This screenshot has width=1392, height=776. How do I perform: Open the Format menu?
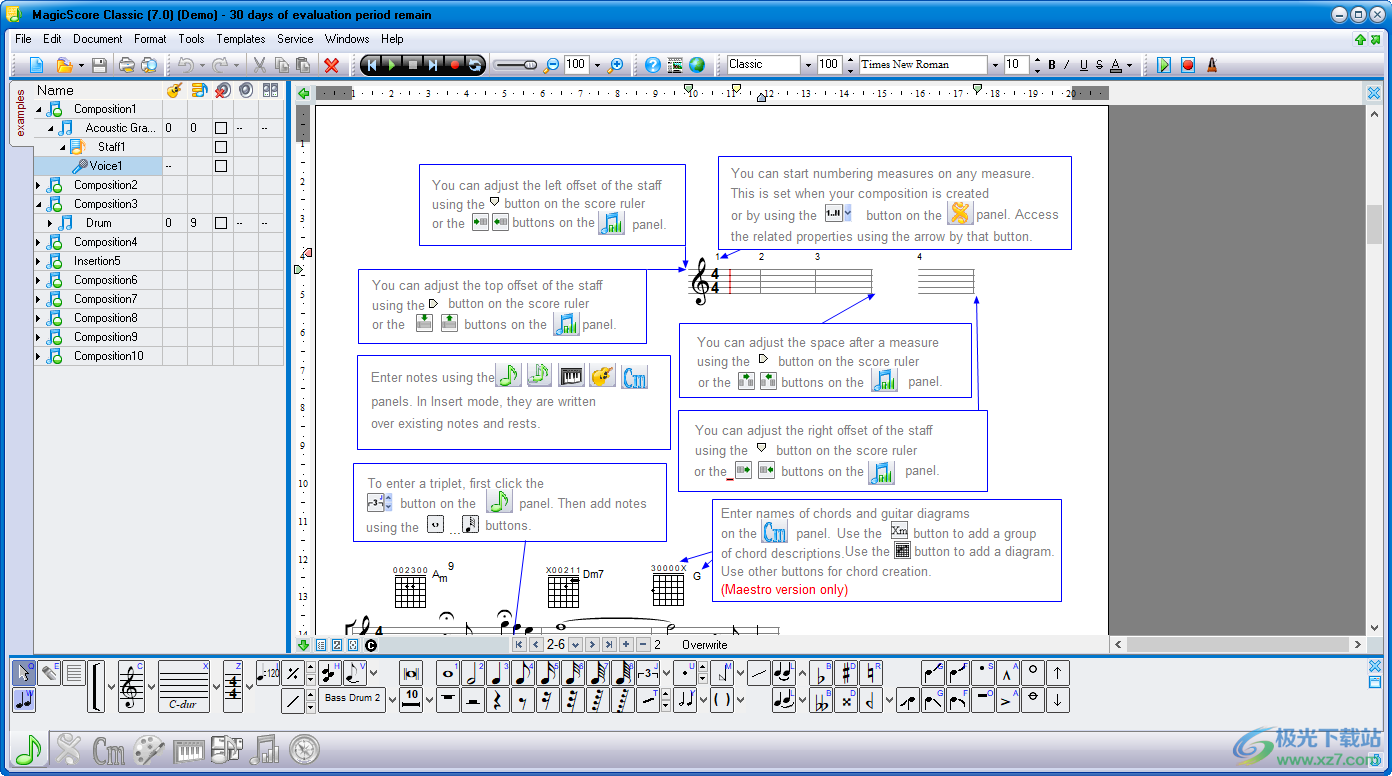[x=150, y=39]
